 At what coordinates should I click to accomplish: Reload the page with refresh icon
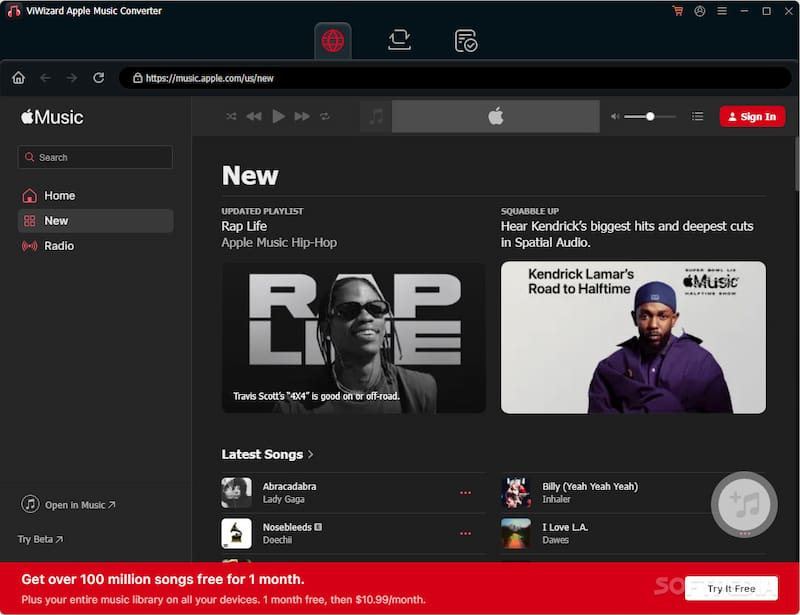click(98, 78)
